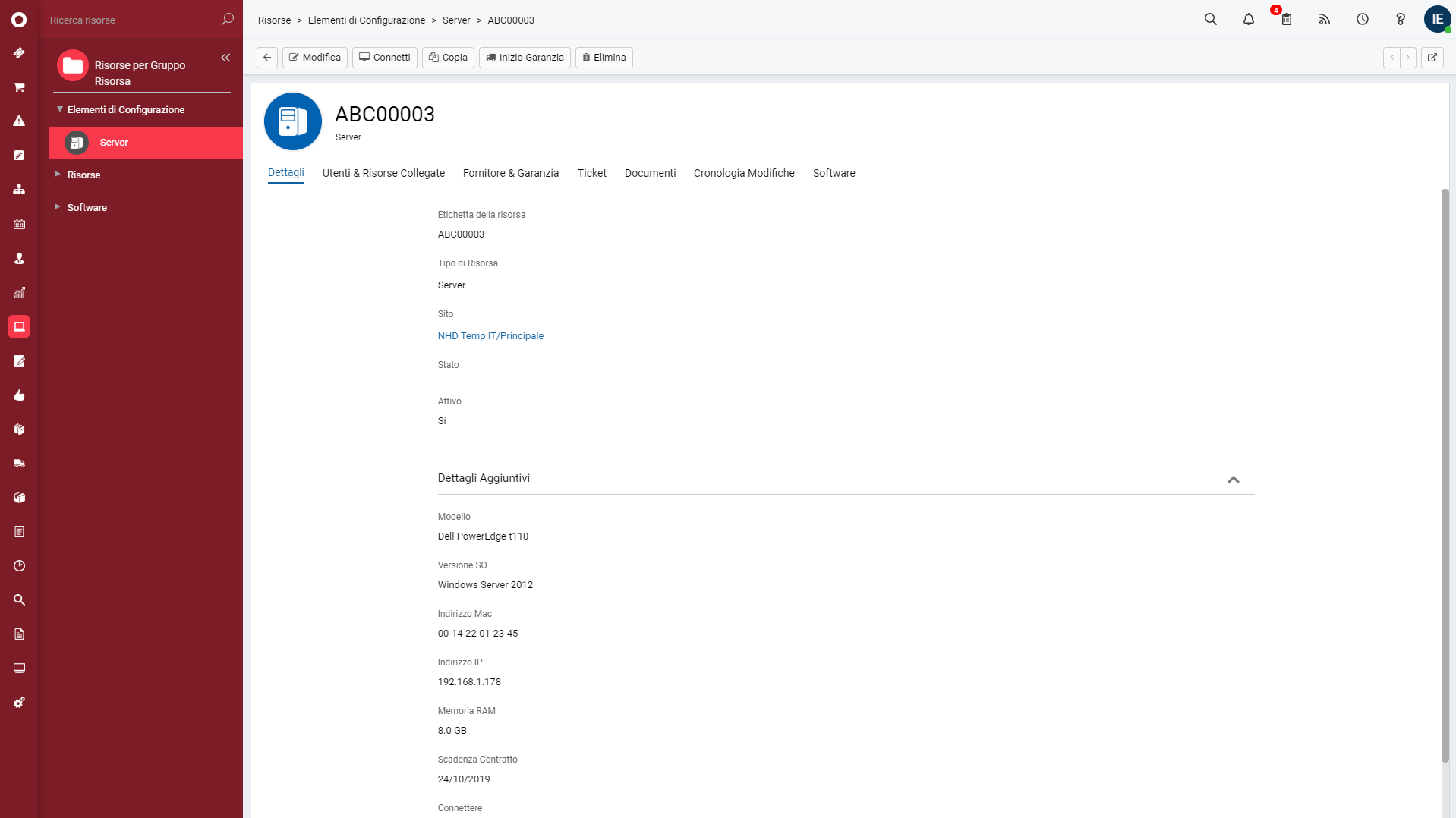The width and height of the screenshot is (1456, 818).
Task: Open the shopping cart icon in sidebar
Action: click(x=19, y=87)
